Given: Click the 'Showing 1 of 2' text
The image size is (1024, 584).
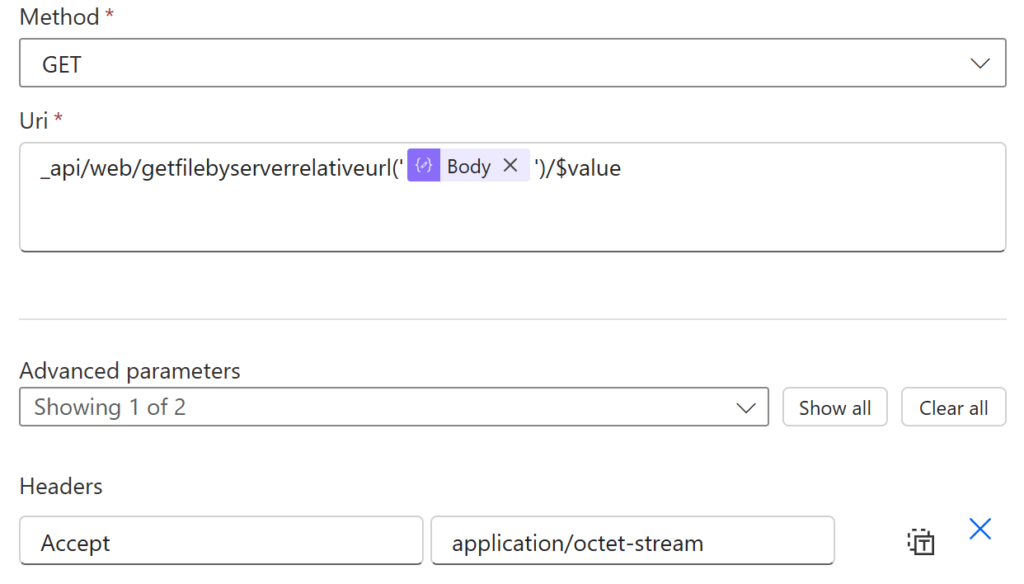Looking at the screenshot, I should [x=110, y=408].
